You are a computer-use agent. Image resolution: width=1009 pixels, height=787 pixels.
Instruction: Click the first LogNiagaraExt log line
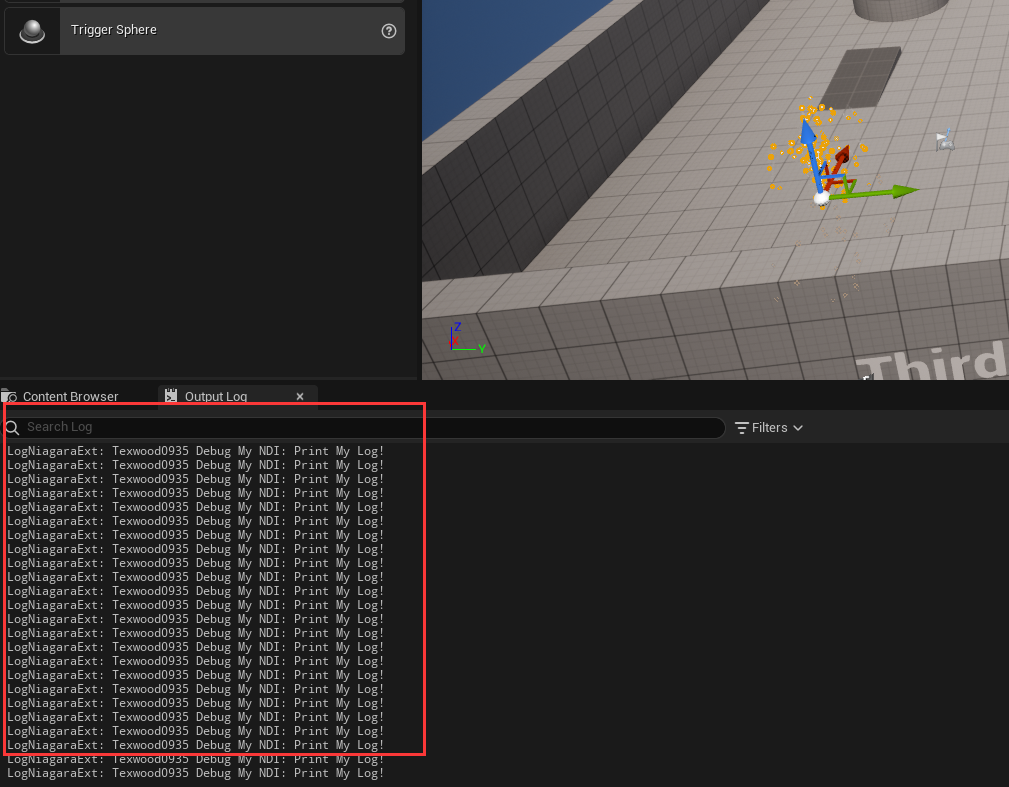tap(195, 451)
